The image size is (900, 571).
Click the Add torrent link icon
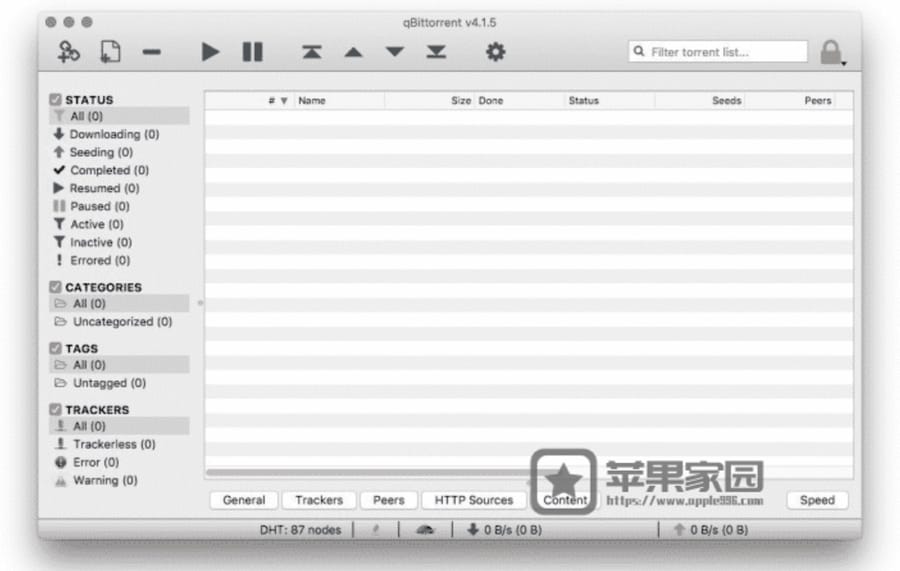pyautogui.click(x=69, y=52)
